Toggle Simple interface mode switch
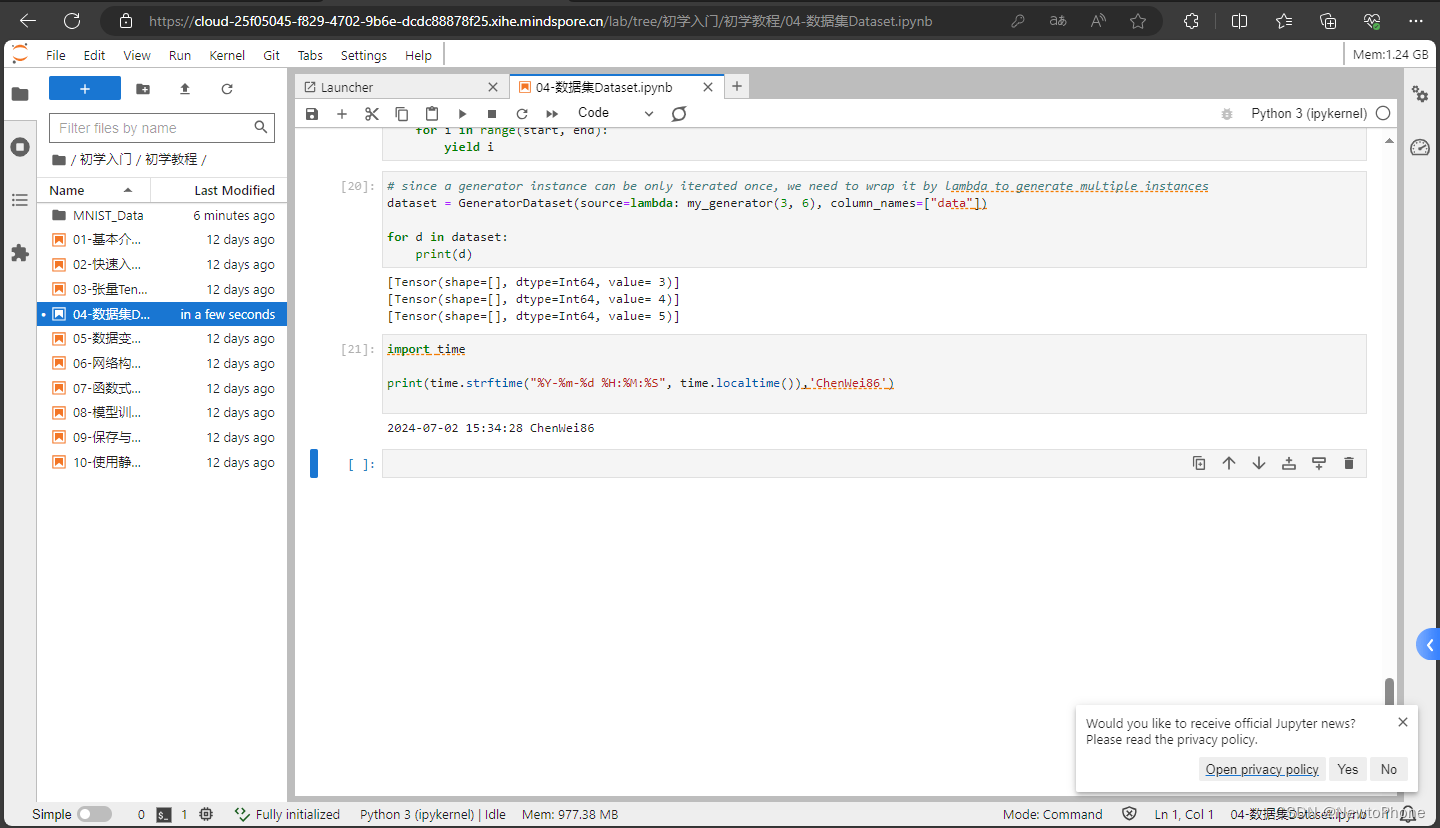This screenshot has width=1440, height=828. [95, 814]
